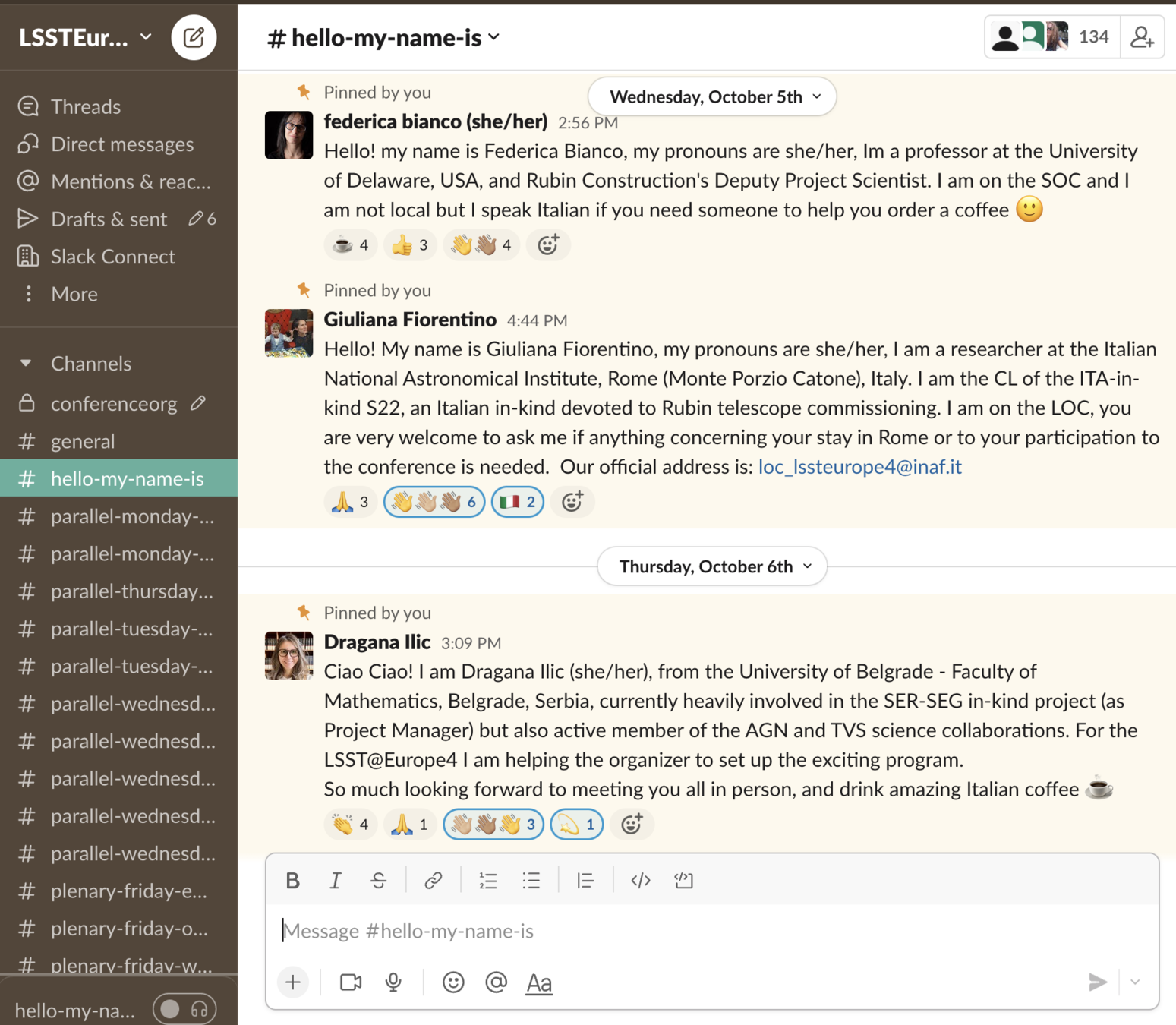This screenshot has width=1176, height=1025.
Task: View the 134 channel members
Action: click(x=1052, y=36)
